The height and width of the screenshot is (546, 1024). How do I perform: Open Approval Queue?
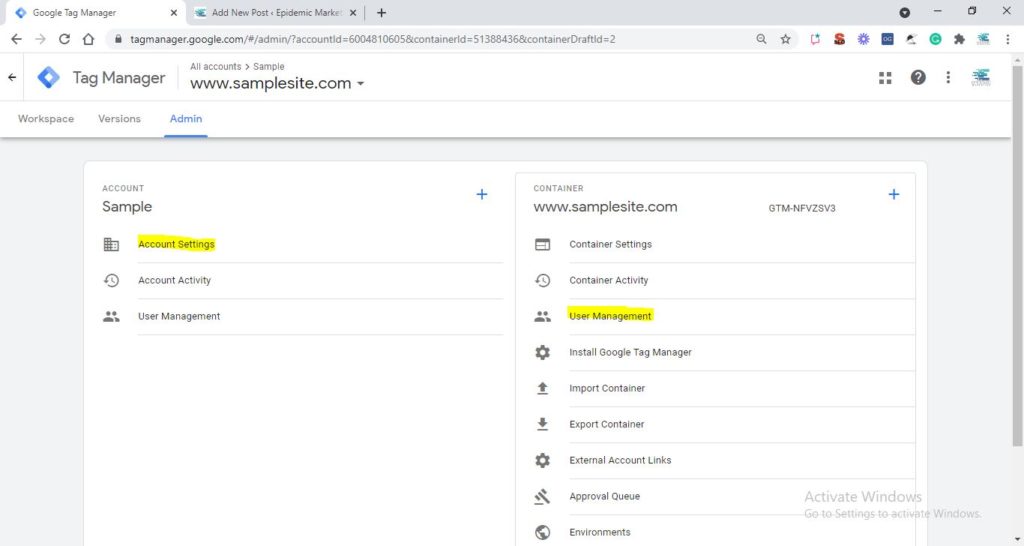click(x=604, y=496)
